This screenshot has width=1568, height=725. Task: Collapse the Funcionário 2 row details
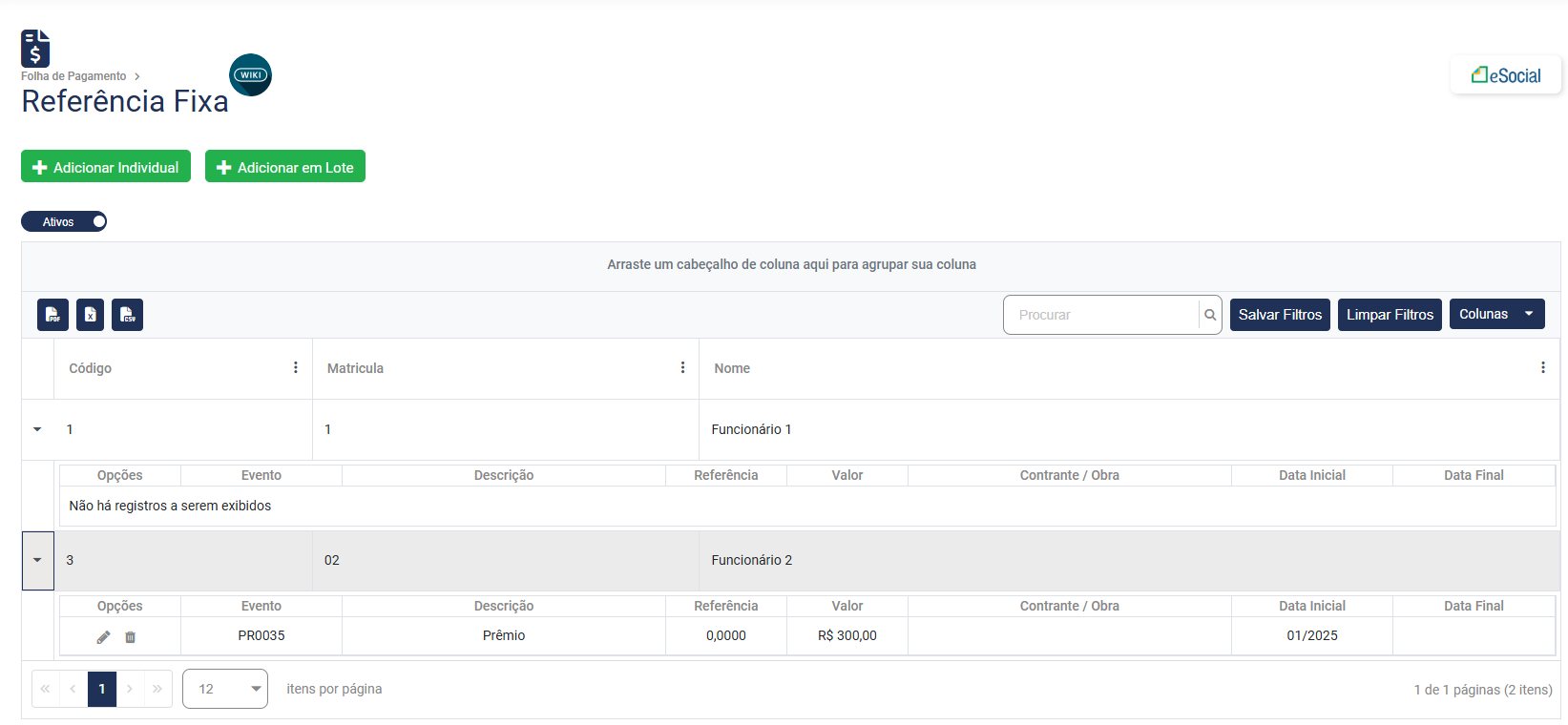(x=37, y=560)
